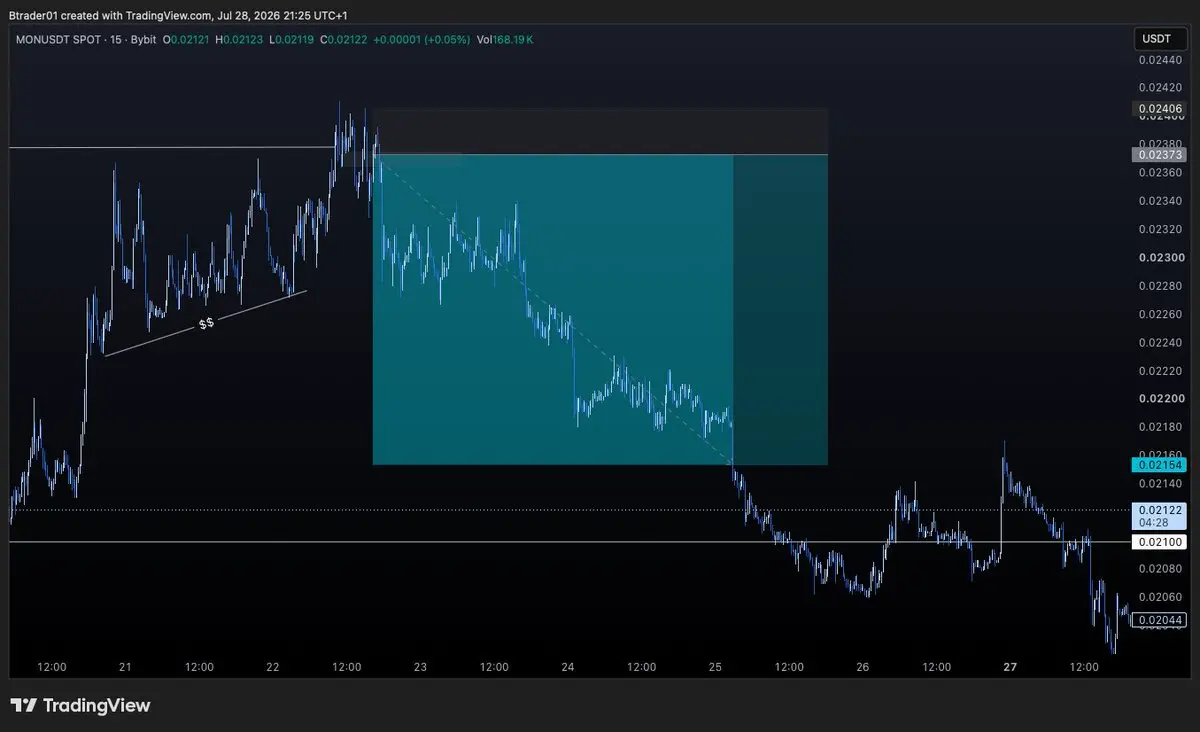Click date label 25 on time axis
The image size is (1200, 732).
(x=716, y=667)
